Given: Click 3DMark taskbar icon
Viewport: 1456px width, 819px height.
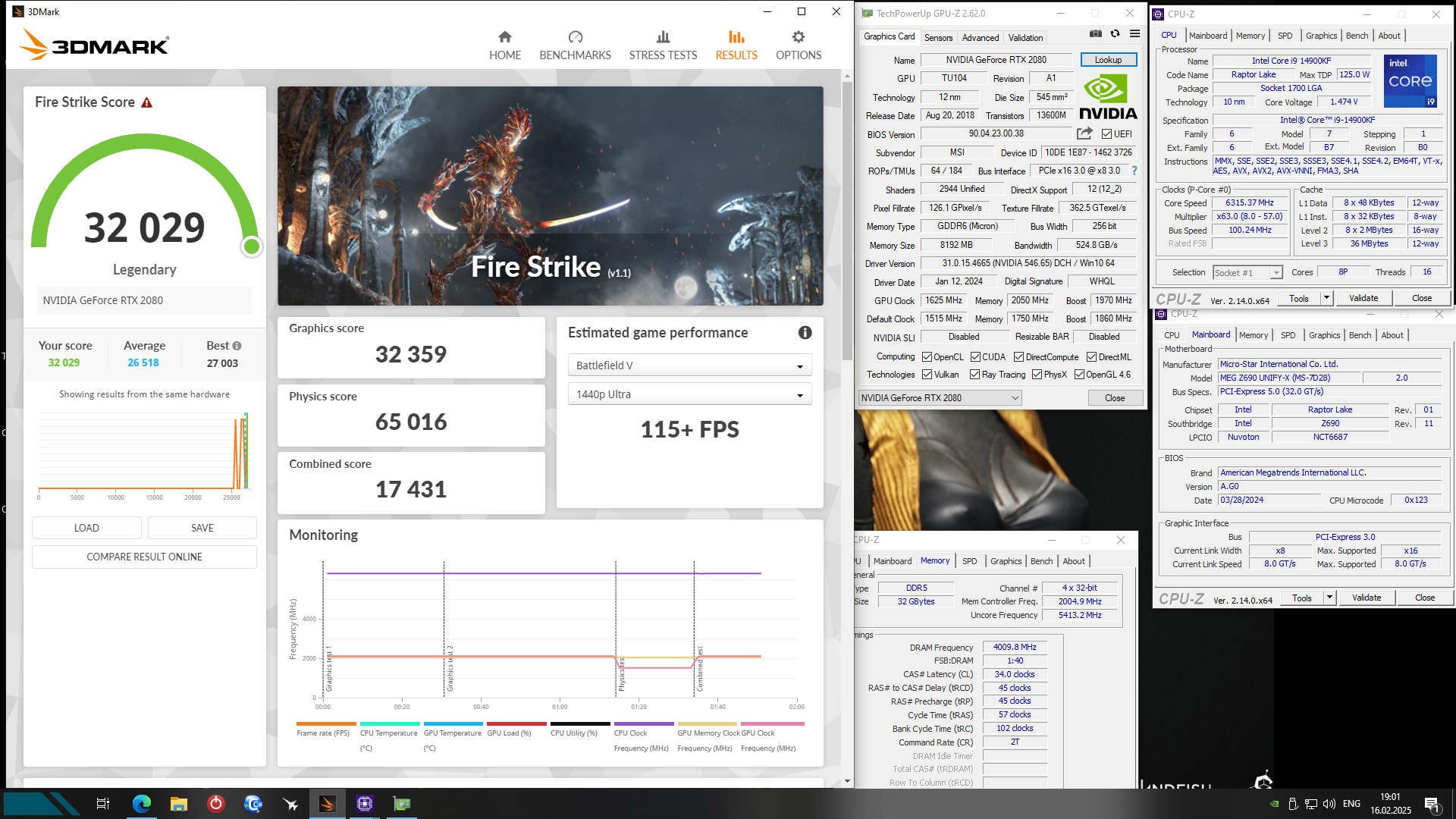Looking at the screenshot, I should (x=328, y=804).
